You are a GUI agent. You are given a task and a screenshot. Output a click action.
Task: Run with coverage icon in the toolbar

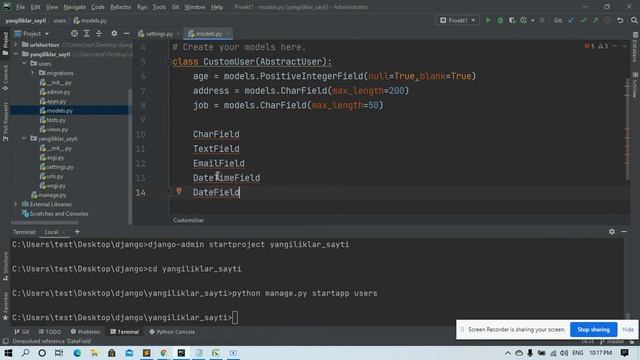tap(511, 20)
